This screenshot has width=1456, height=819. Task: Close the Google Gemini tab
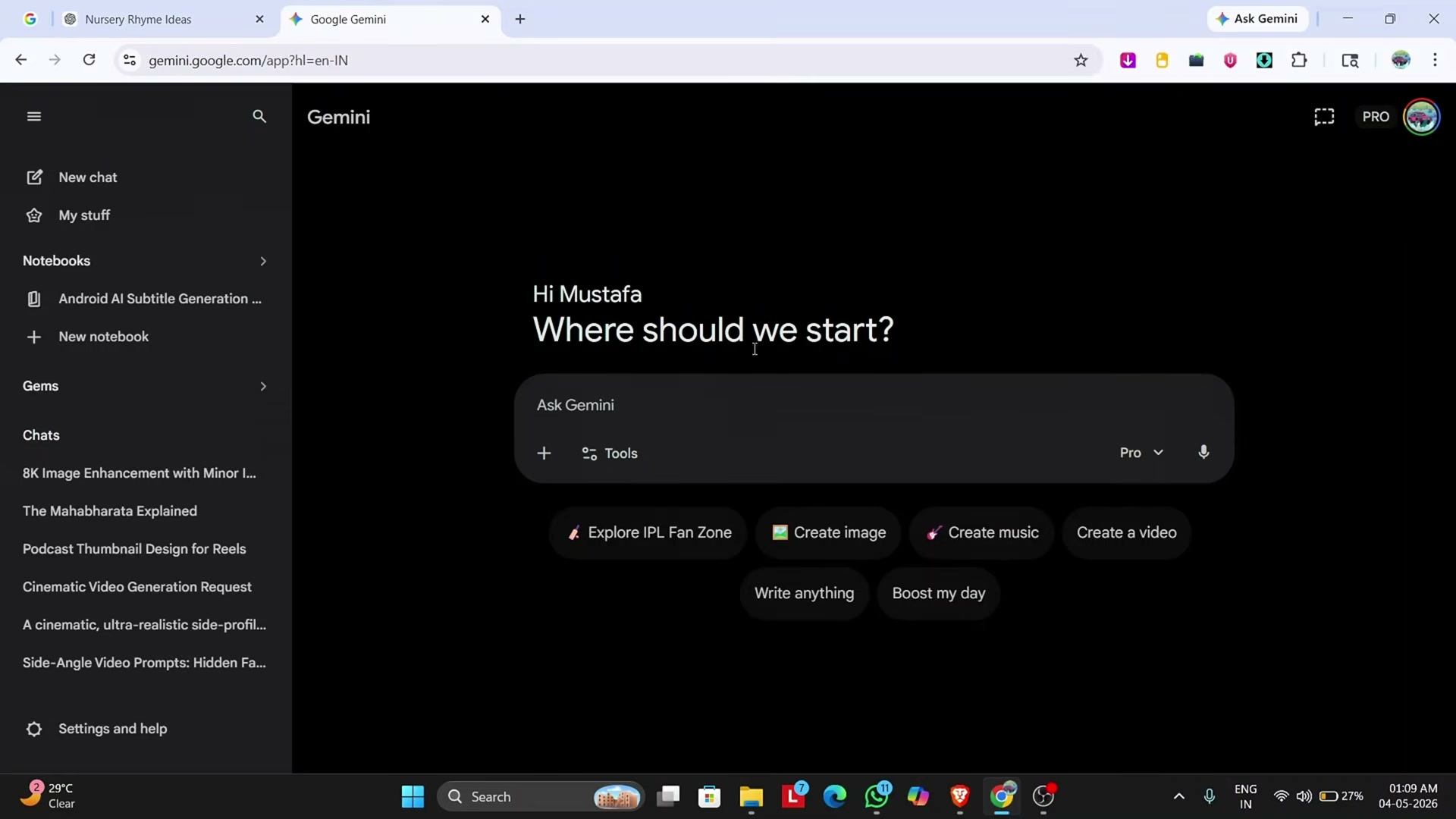[x=485, y=19]
